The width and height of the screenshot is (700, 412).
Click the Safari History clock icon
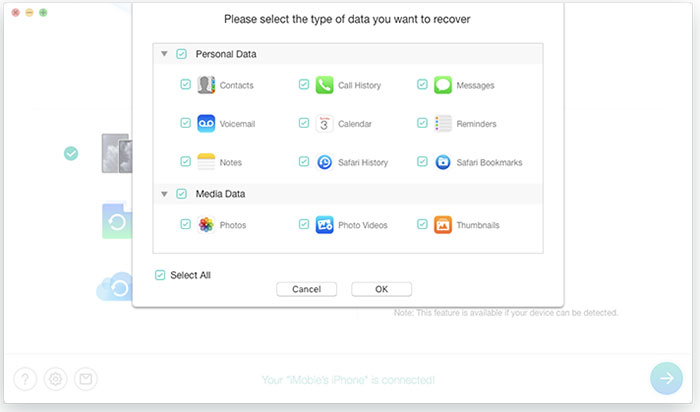(324, 162)
